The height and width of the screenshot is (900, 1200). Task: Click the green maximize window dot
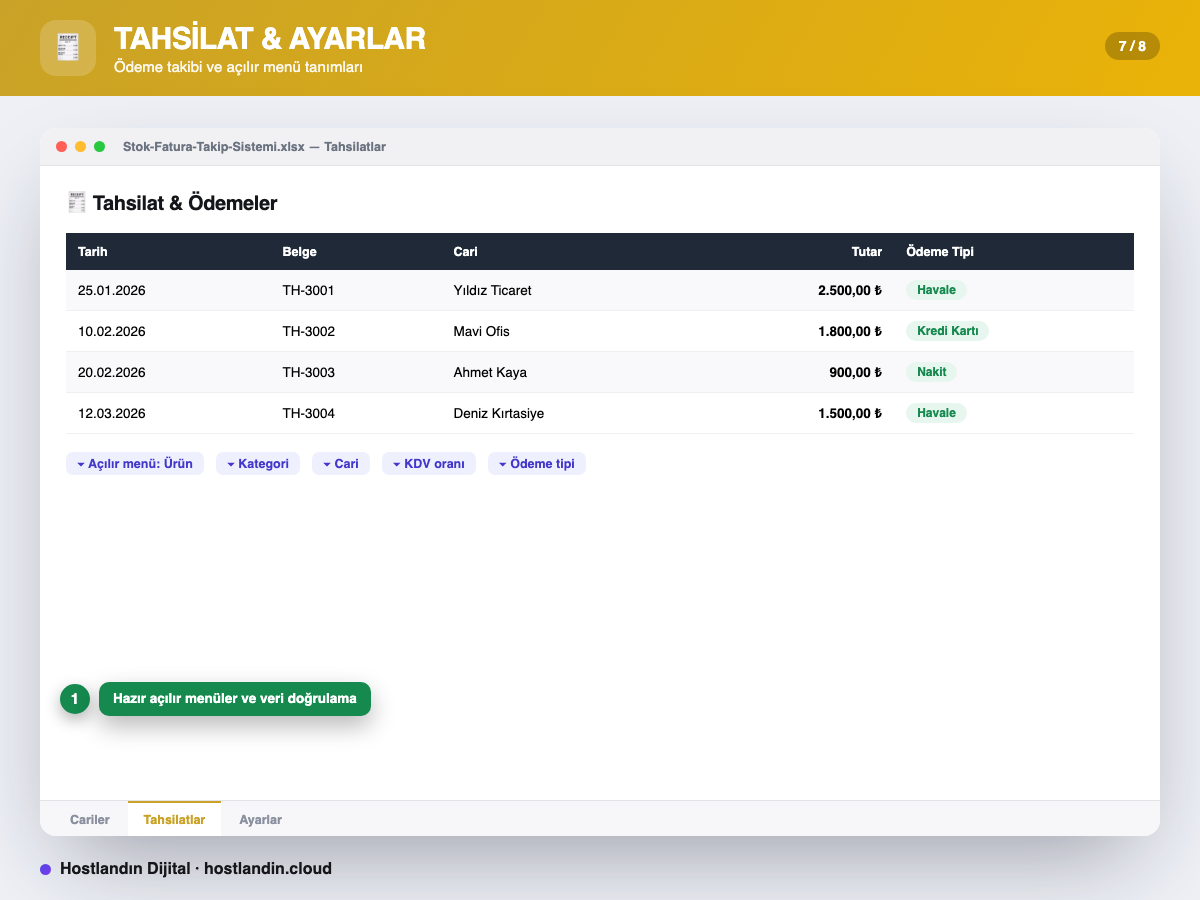[100, 147]
